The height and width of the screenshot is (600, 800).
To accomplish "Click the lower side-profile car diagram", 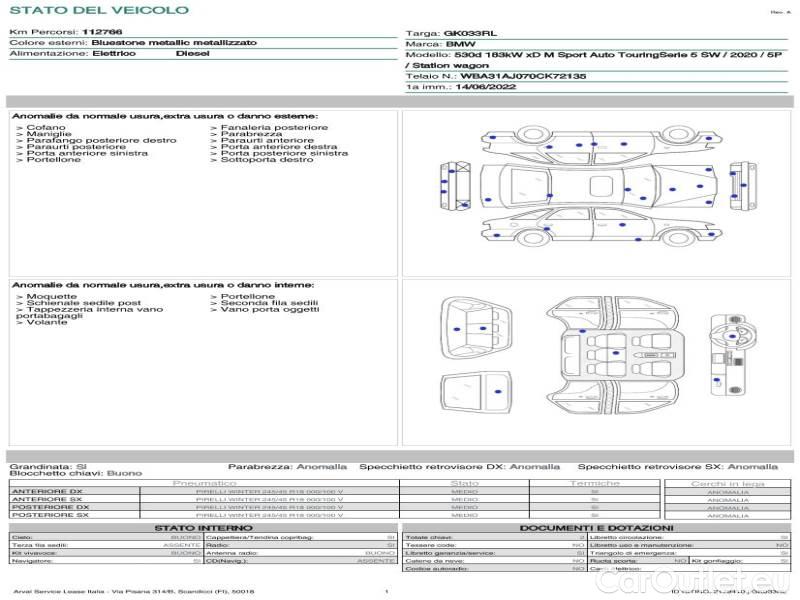I will click(x=599, y=228).
